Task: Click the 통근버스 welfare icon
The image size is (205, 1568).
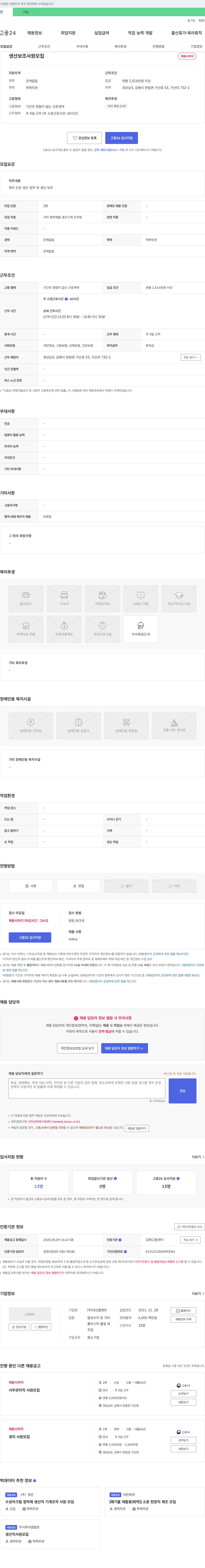Action: [26, 598]
